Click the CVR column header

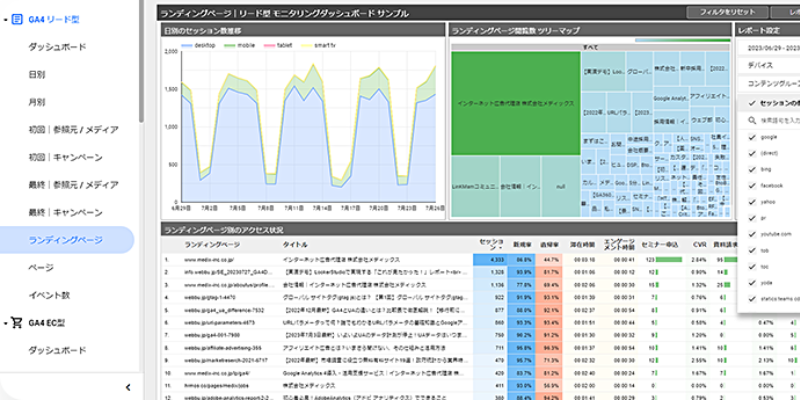click(699, 245)
